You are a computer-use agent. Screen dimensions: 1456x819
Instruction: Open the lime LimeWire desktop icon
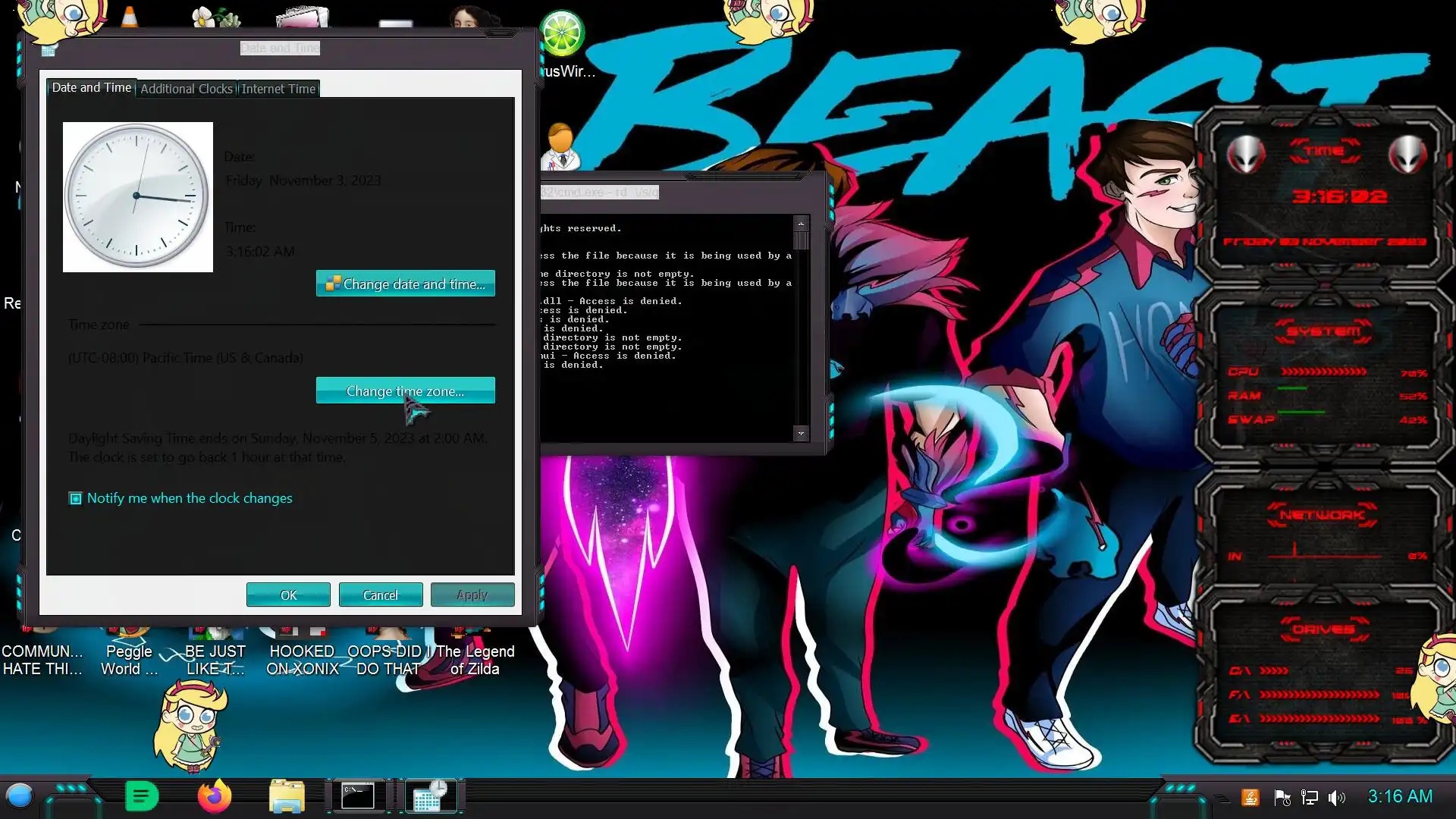click(x=562, y=33)
